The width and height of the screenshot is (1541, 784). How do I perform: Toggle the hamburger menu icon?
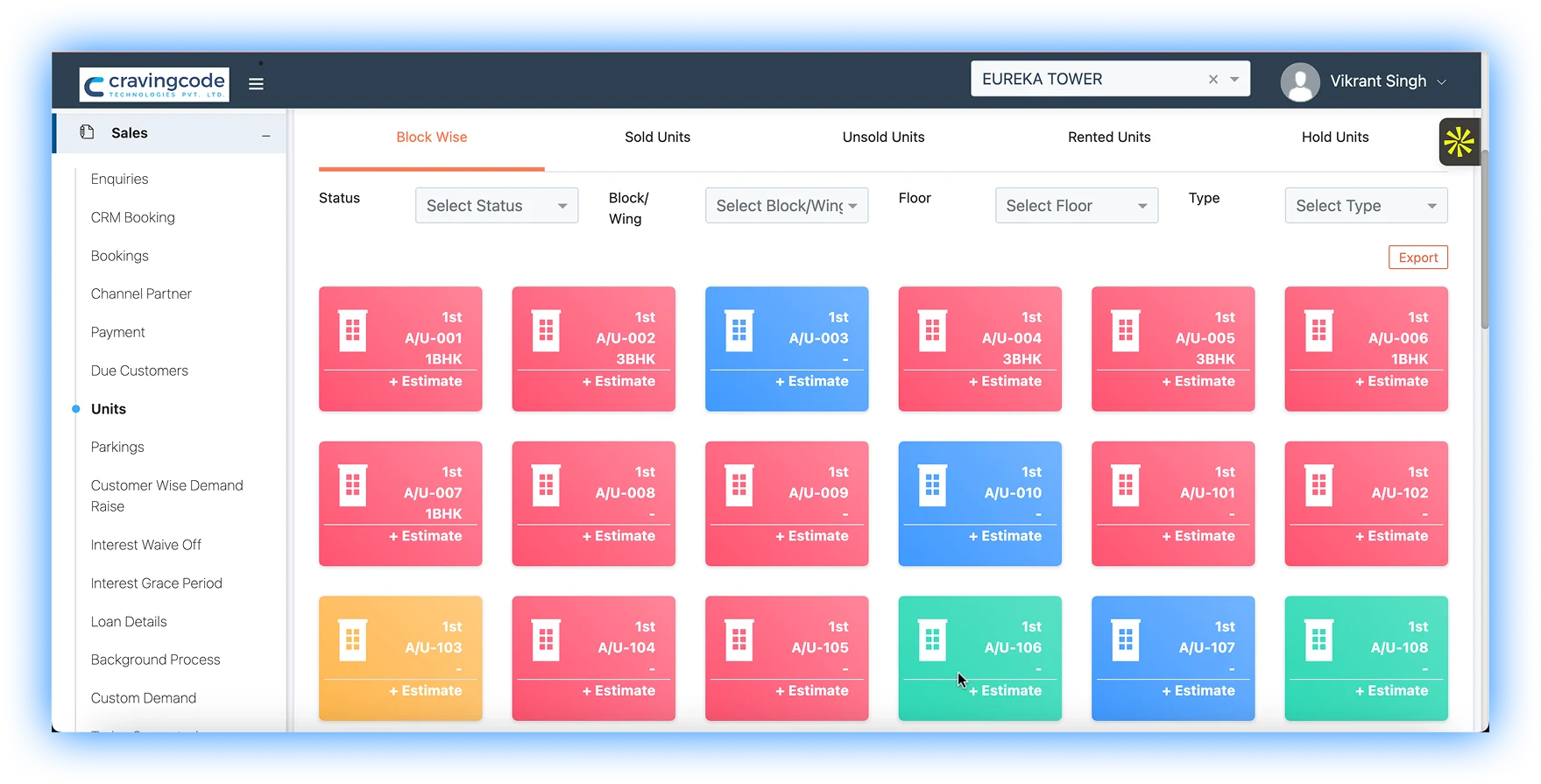tap(256, 84)
